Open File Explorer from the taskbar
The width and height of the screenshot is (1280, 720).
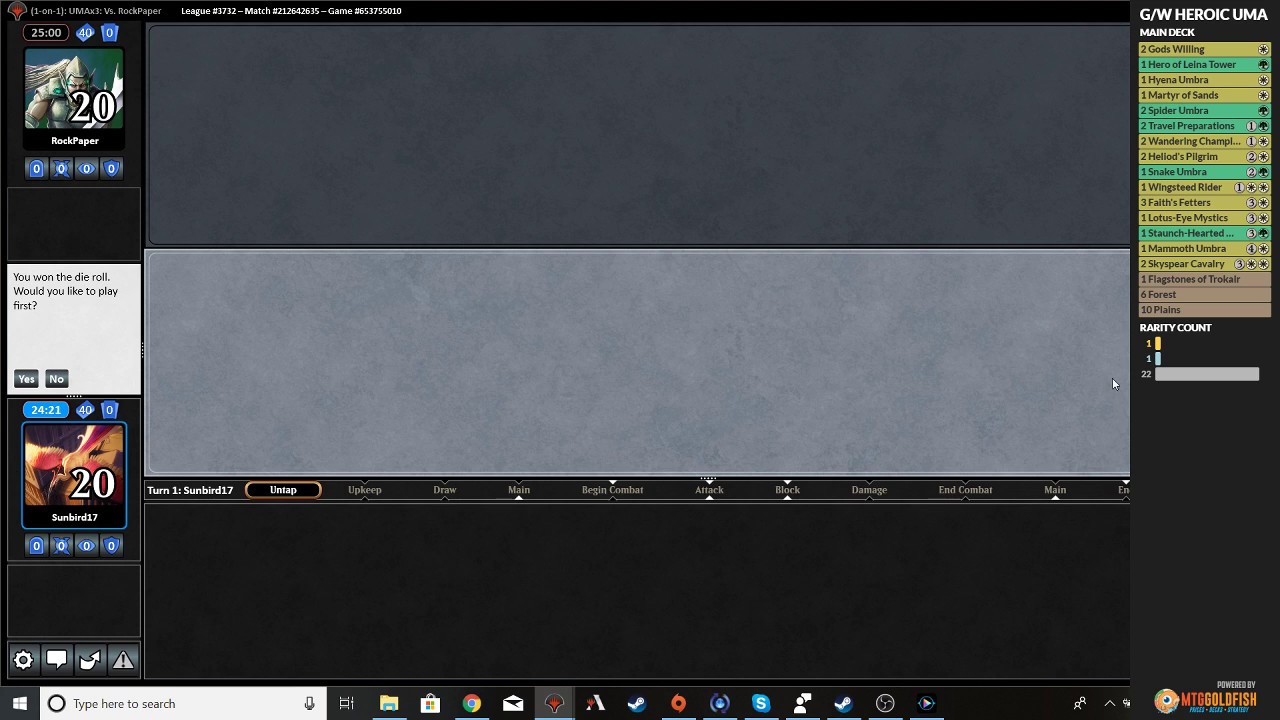click(389, 704)
